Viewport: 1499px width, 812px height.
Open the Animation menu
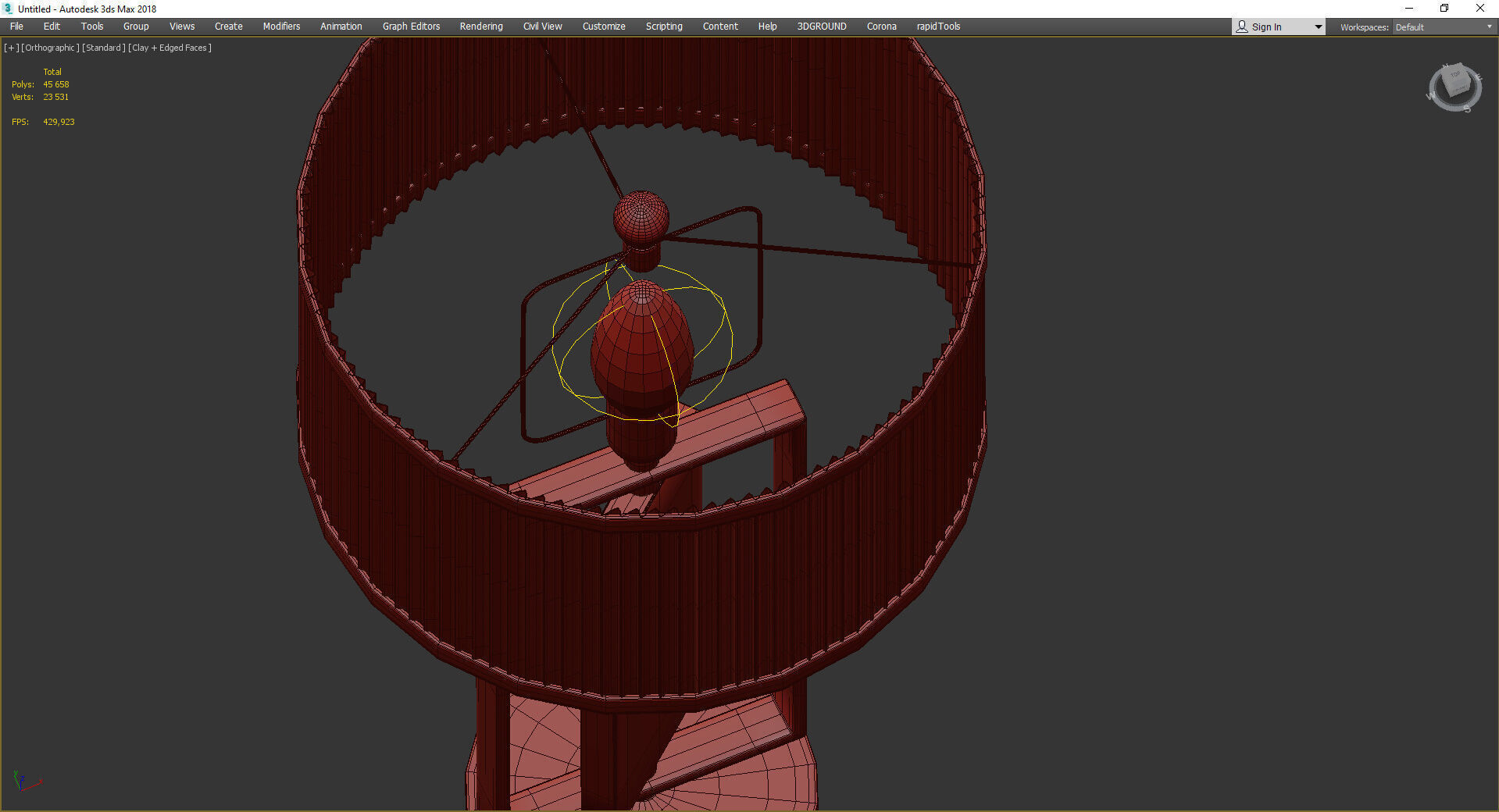341,27
